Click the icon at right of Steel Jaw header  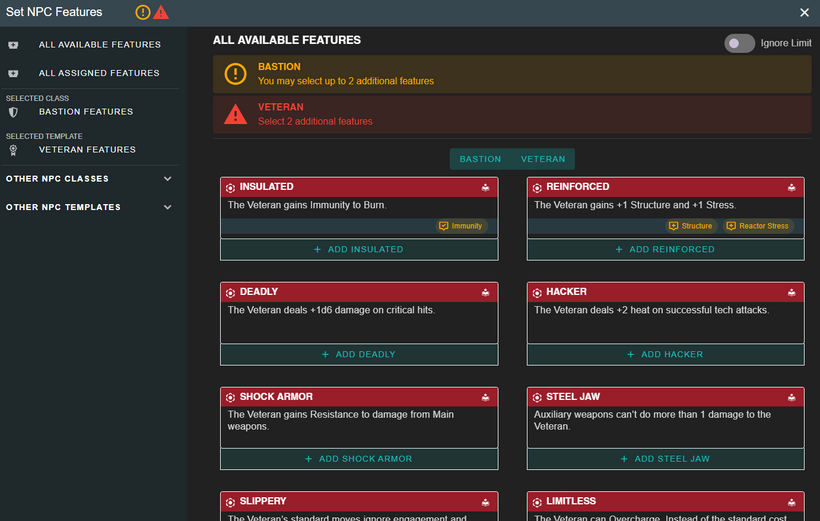click(x=792, y=397)
